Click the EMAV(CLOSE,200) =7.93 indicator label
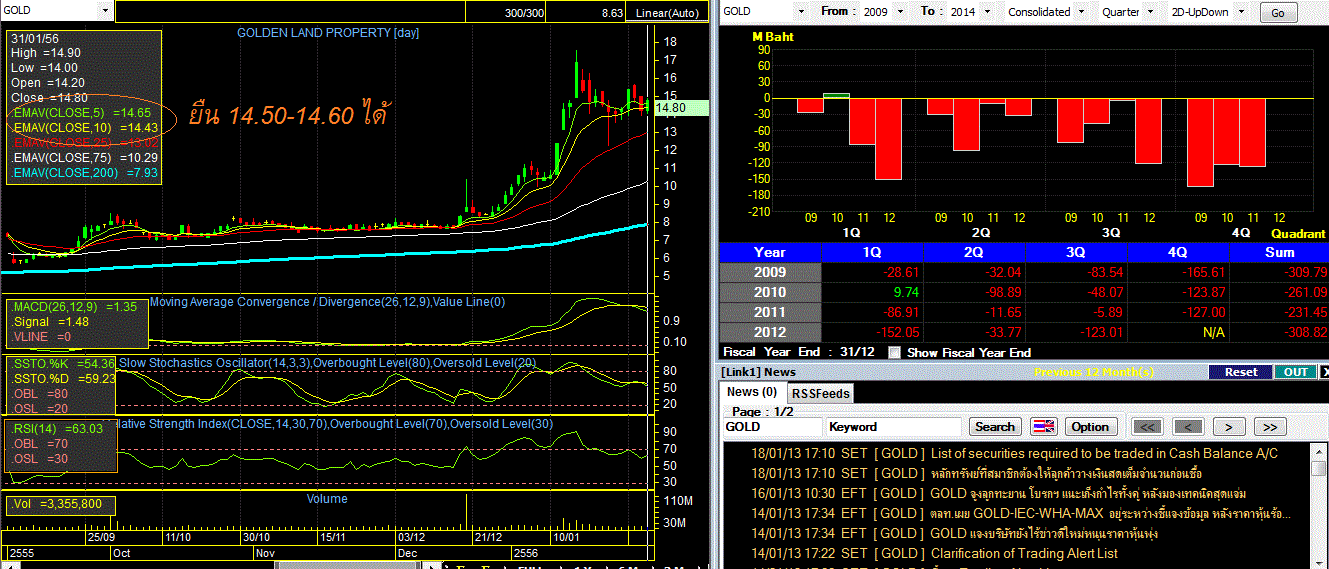Image resolution: width=1329 pixels, height=569 pixels. (x=84, y=173)
